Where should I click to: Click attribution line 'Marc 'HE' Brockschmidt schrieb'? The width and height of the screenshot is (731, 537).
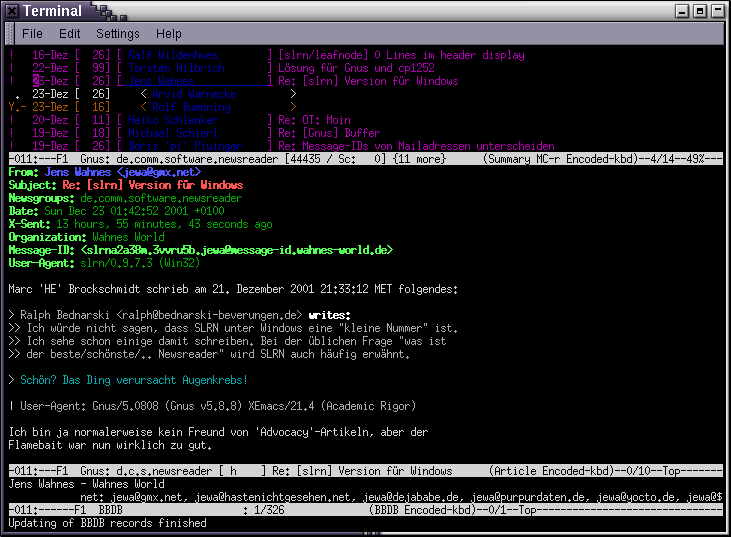pos(233,289)
